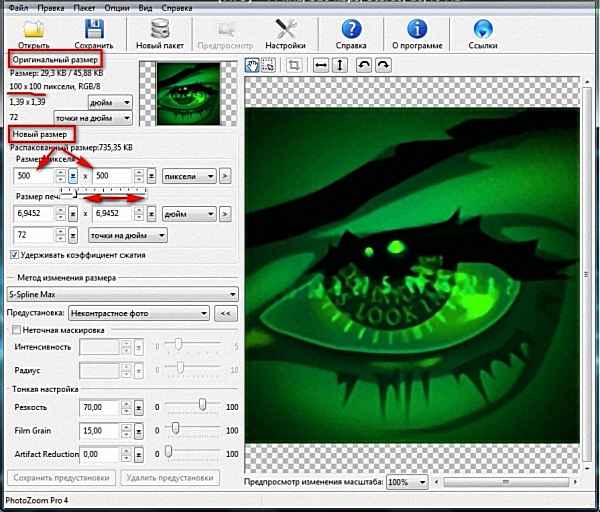Toggle Удержать коэффициент сжатия checkbox
The image size is (600, 512).
point(14,255)
